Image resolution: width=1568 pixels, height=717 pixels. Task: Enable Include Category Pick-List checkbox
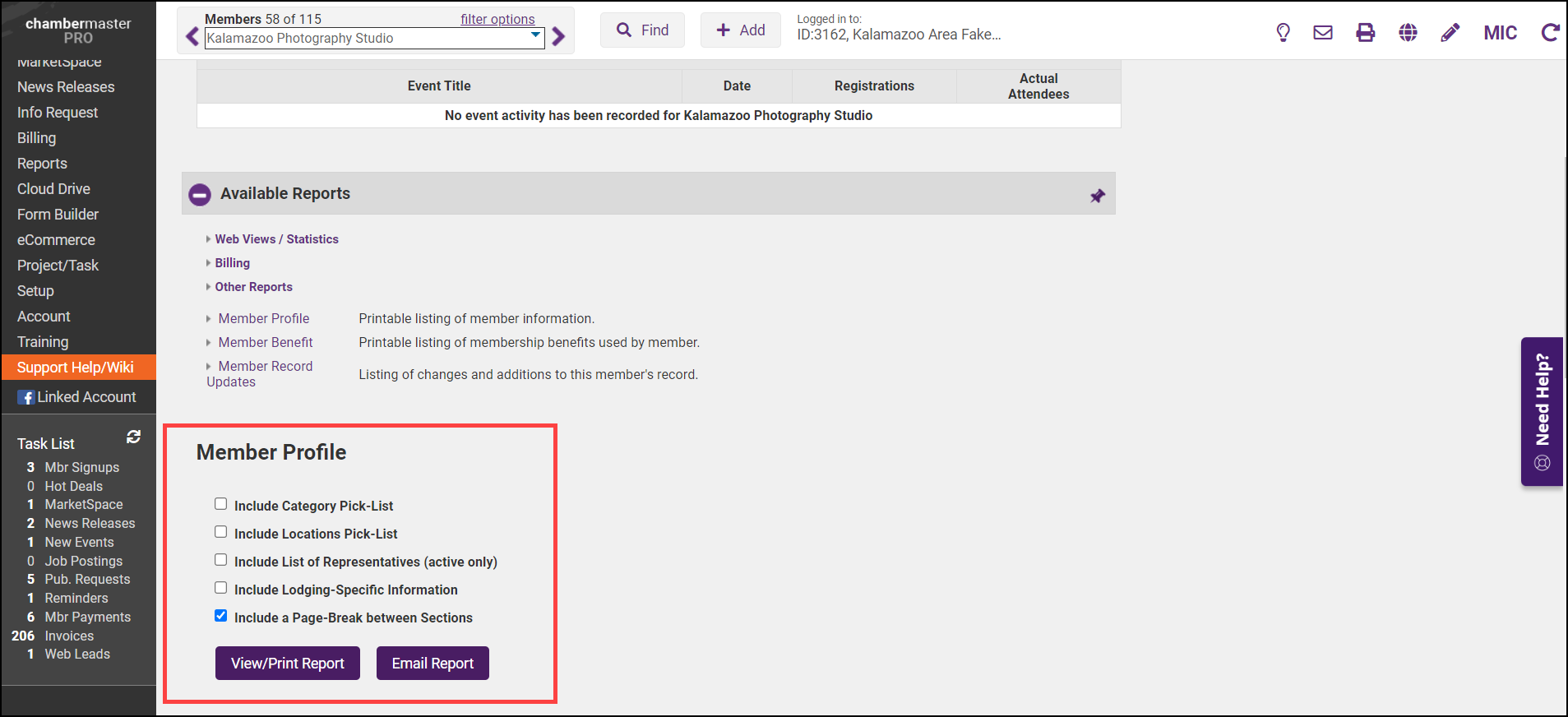tap(221, 504)
